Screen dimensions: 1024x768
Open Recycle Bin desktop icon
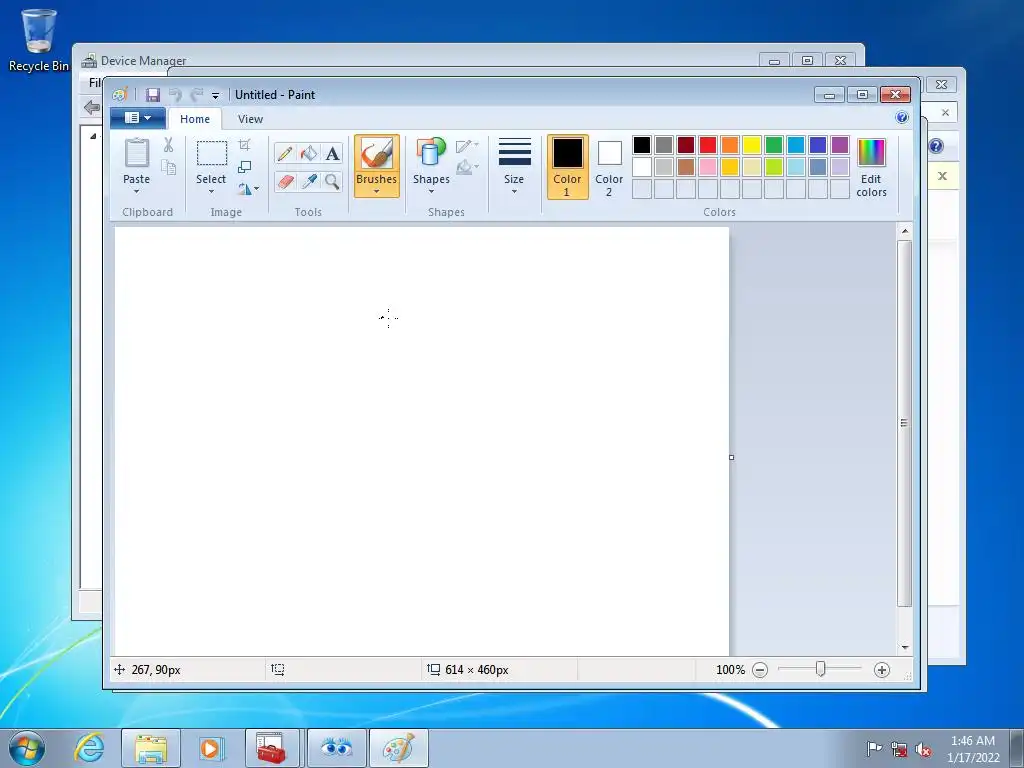[x=39, y=40]
